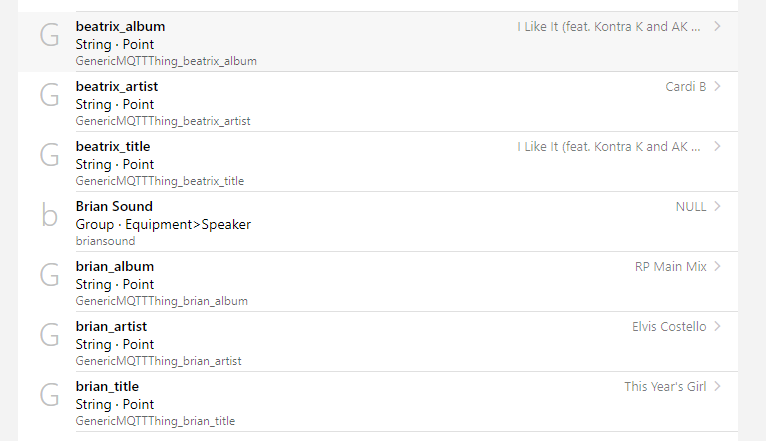766x441 pixels.
Task: Click the G icon beside brian_album
Action: pos(49,276)
